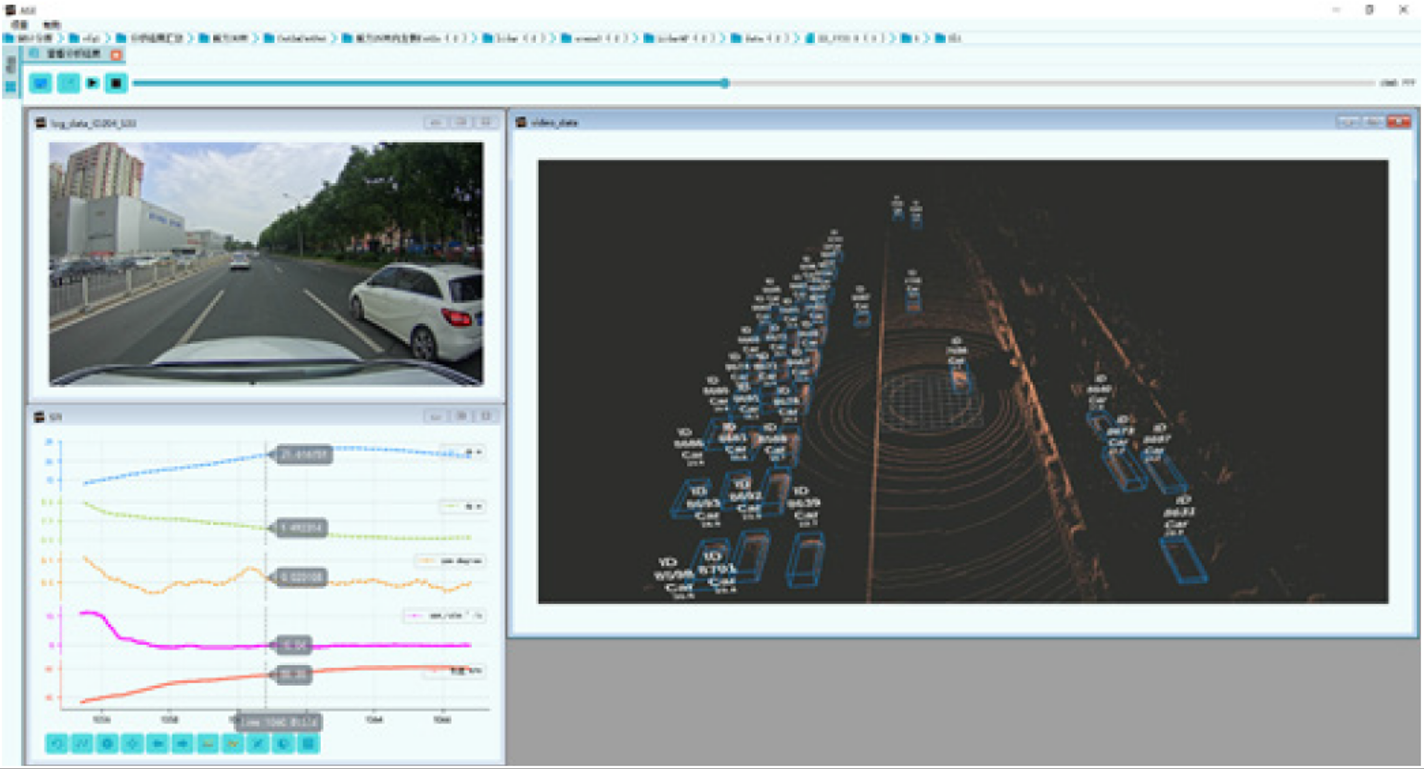Close the analysis results tab via orange X
This screenshot has width=1424, height=770.
pyautogui.click(x=116, y=54)
